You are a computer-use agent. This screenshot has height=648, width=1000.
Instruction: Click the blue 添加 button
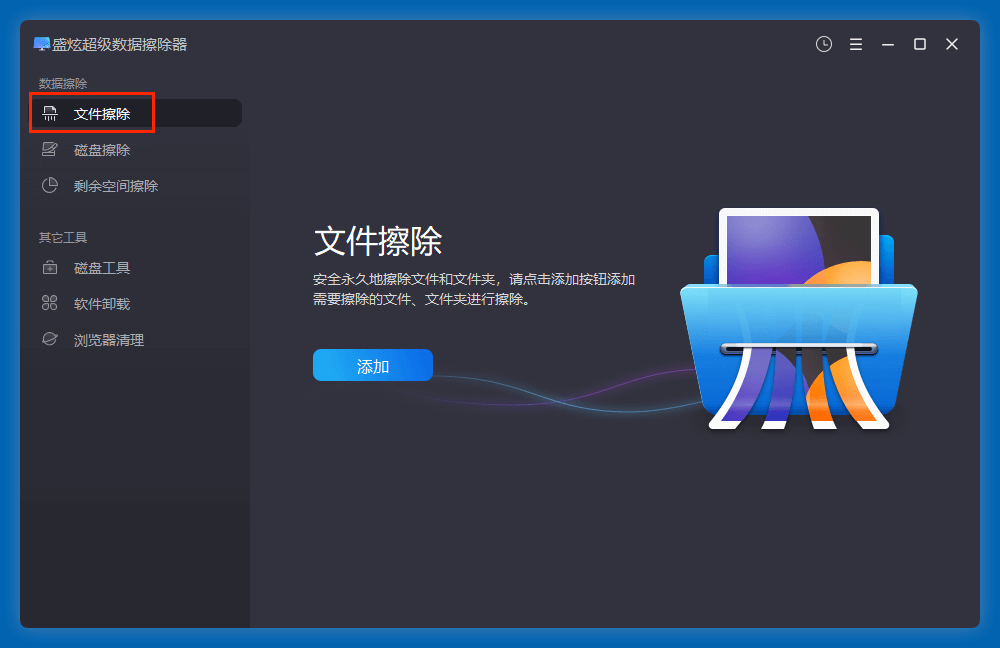(372, 365)
